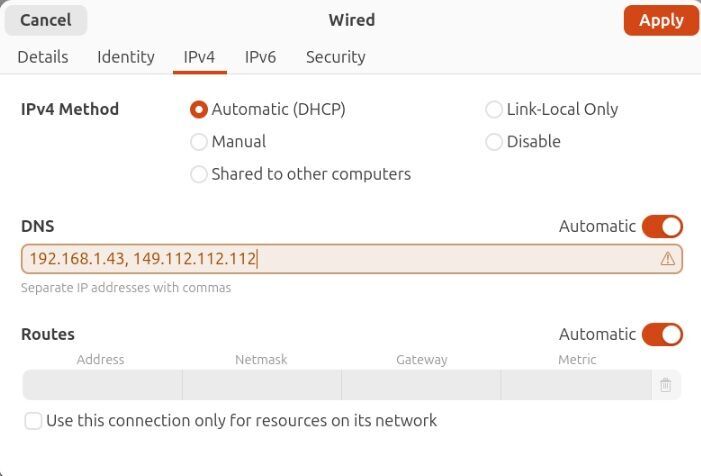Choose Shared to other computers option
This screenshot has height=476, width=701.
point(199,174)
